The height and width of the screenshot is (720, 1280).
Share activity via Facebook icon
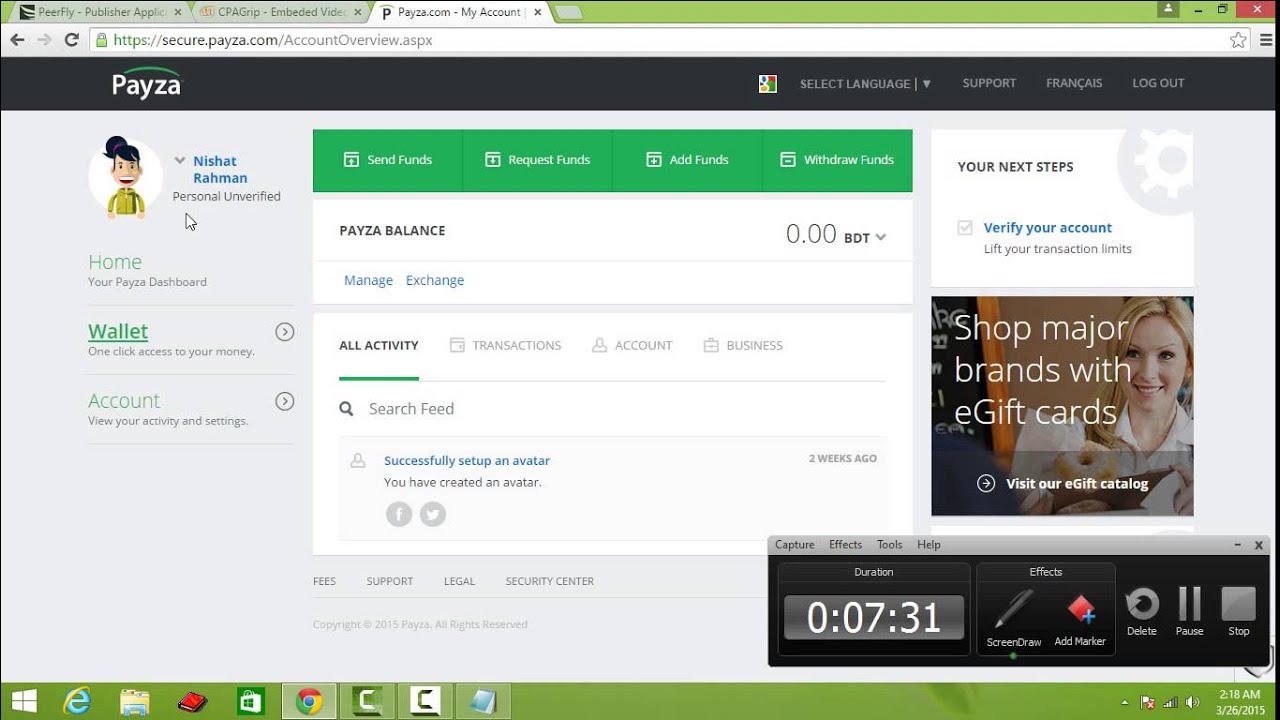399,514
